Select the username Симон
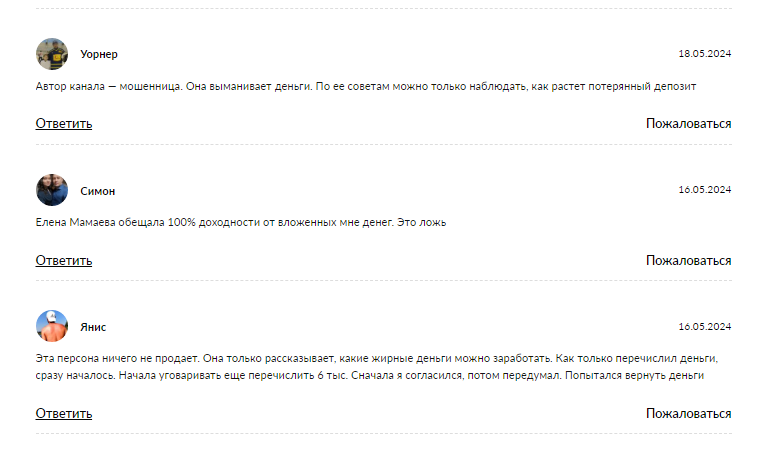 [x=98, y=191]
